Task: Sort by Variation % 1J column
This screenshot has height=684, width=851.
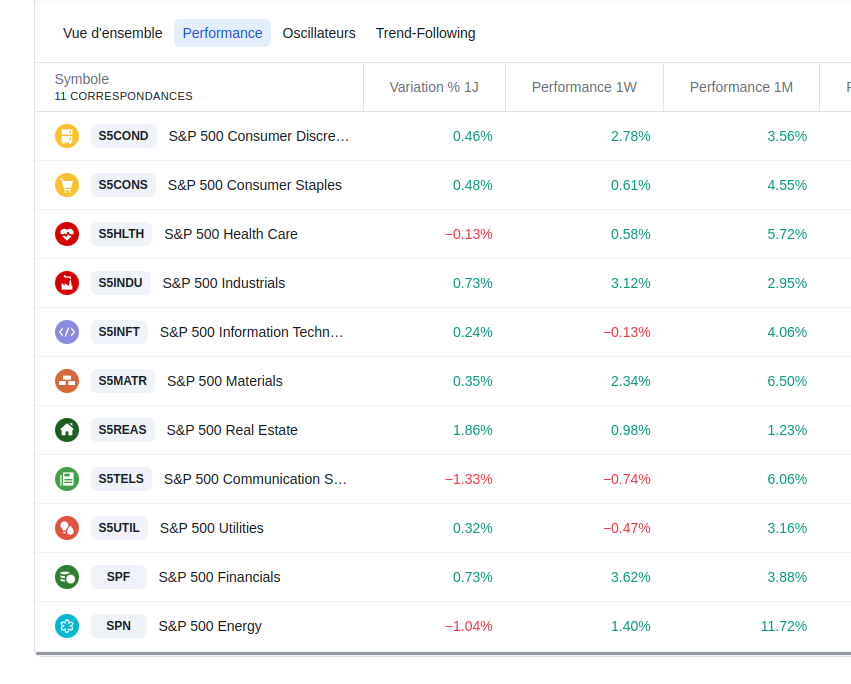Action: [434, 87]
